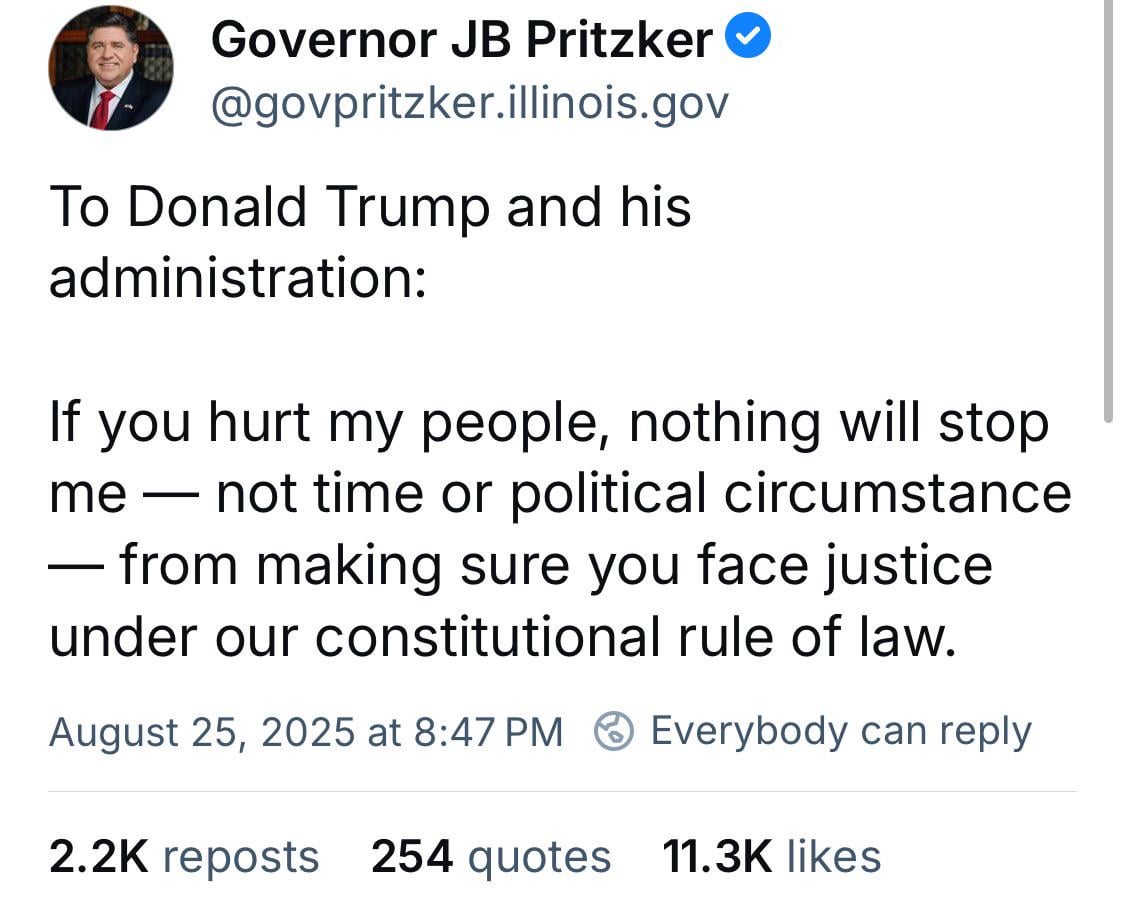This screenshot has height=910, width=1125.
Task: Click the @govpritzker.illinois.gov handle
Action: (x=470, y=103)
